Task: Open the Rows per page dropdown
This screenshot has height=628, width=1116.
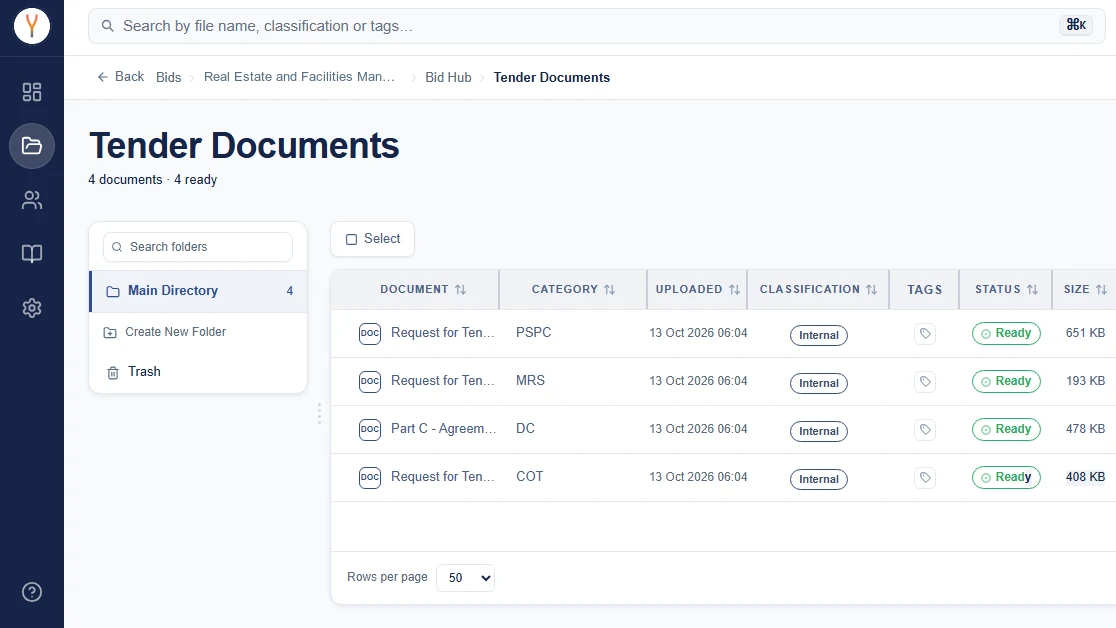Action: pyautogui.click(x=465, y=577)
